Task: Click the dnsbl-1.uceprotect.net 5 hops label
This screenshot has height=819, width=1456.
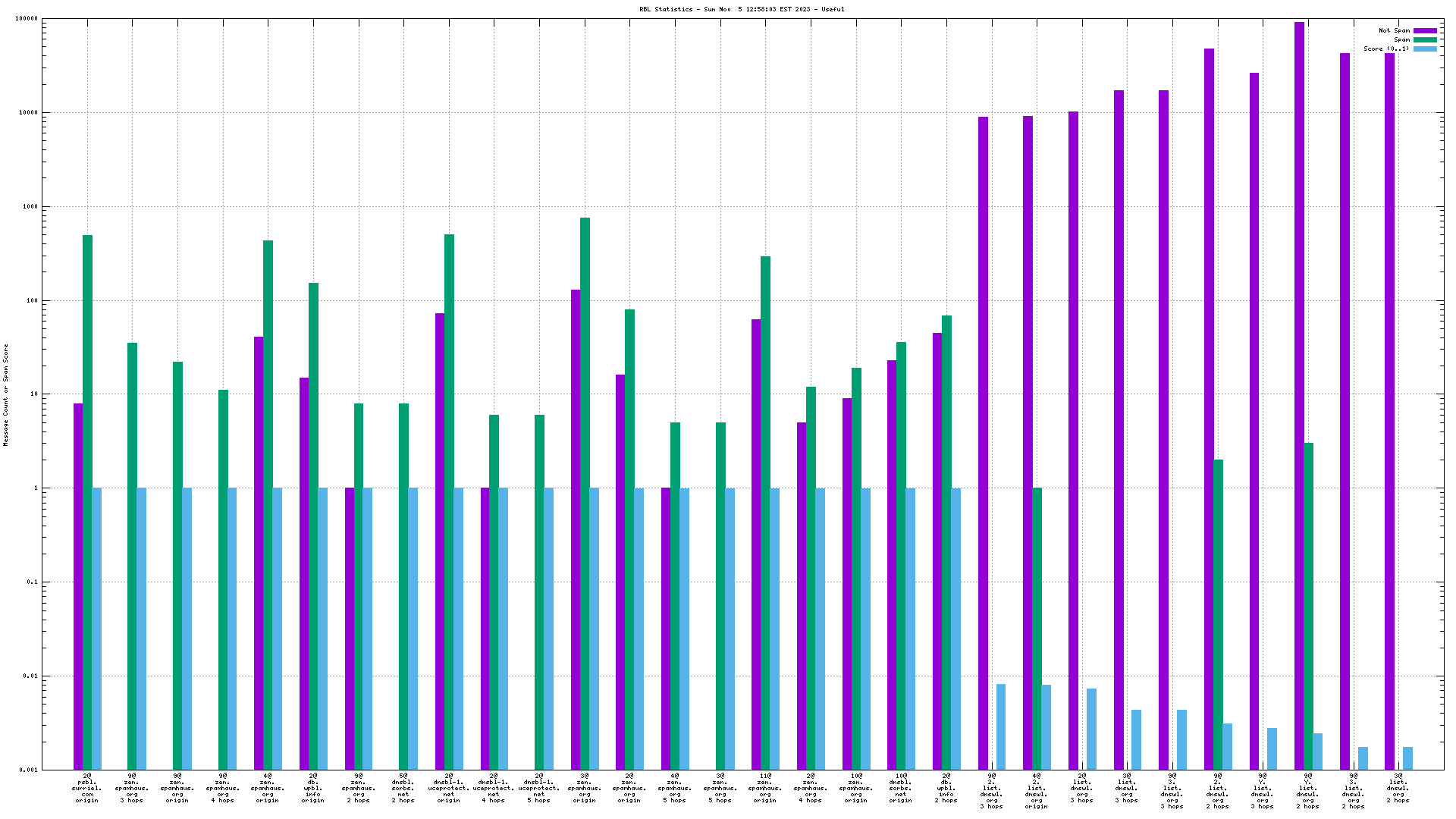Action: tap(539, 788)
